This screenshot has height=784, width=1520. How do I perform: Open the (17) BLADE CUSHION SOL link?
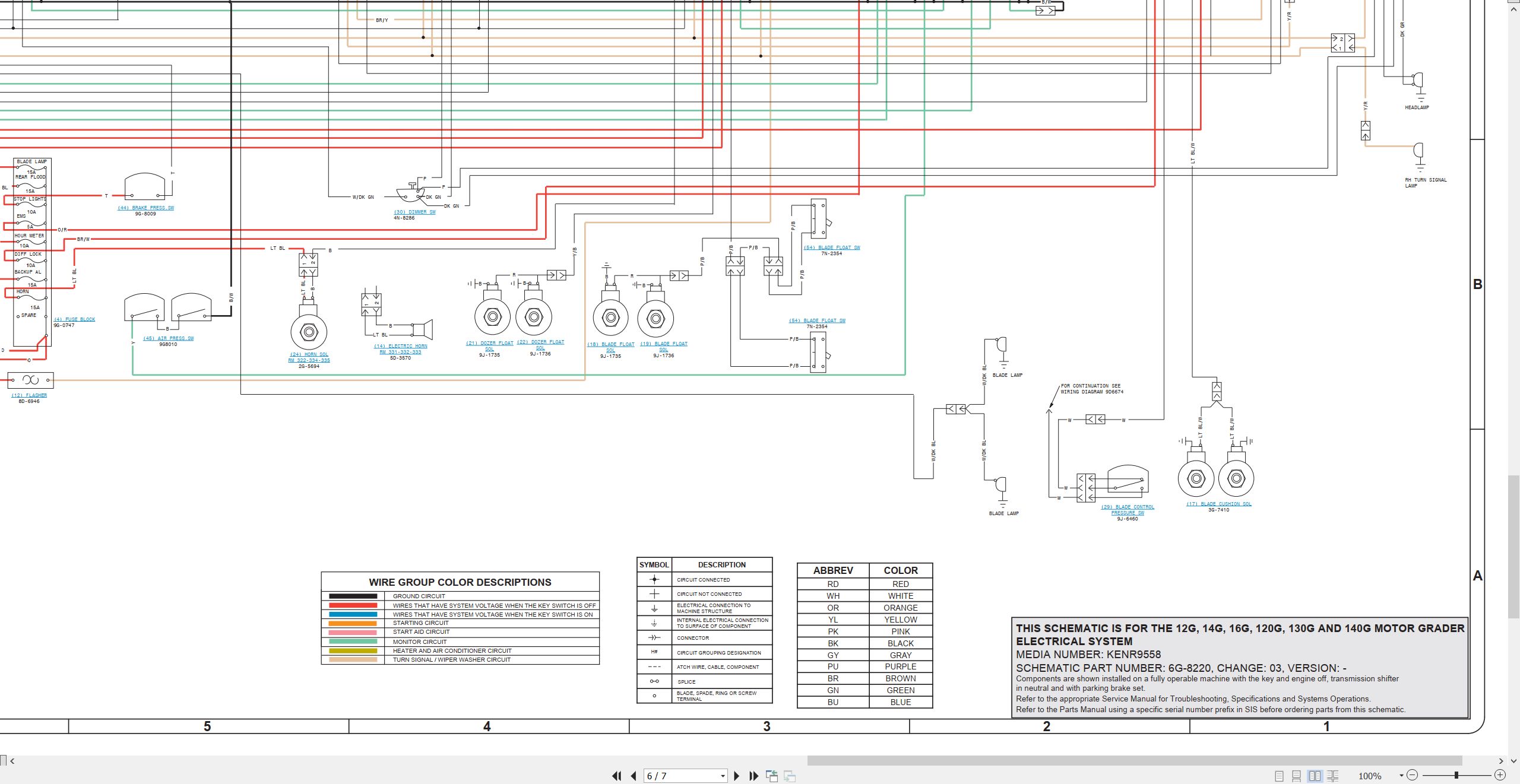[1218, 504]
